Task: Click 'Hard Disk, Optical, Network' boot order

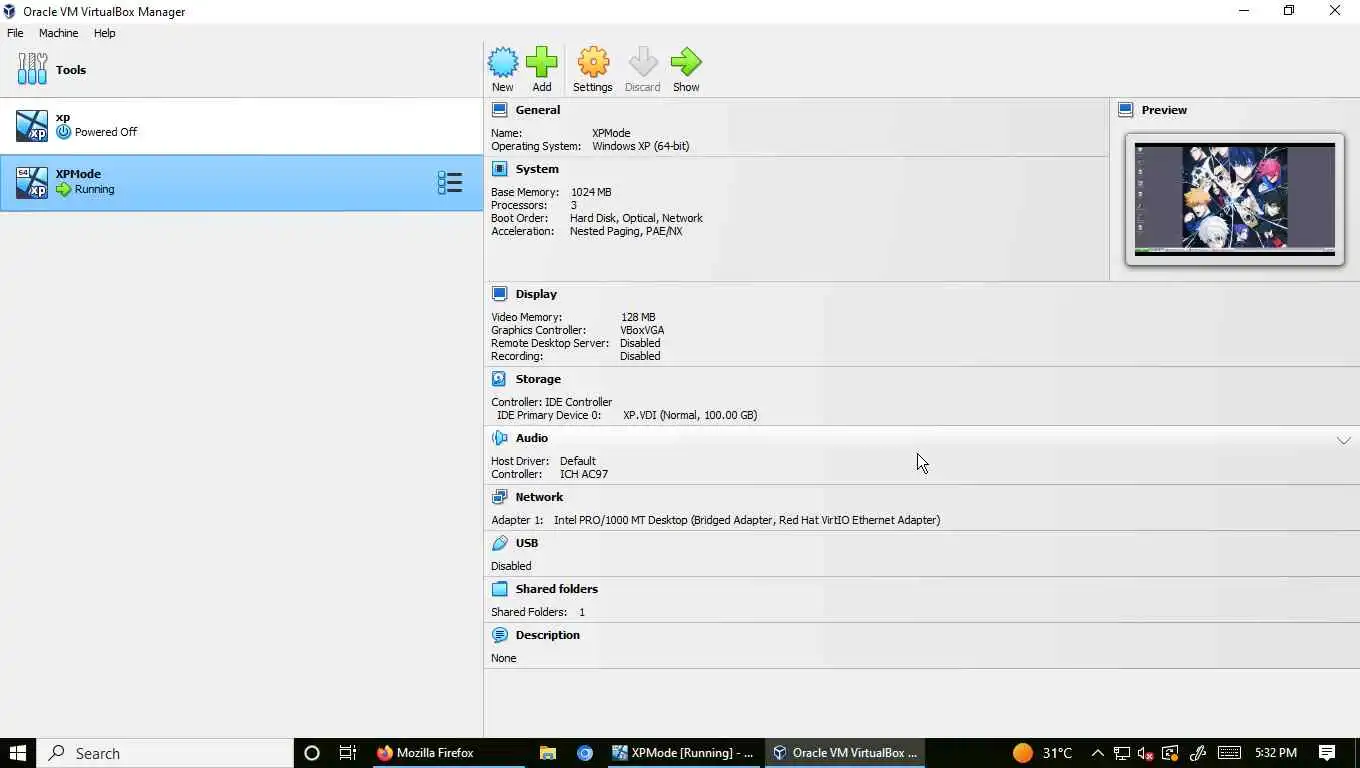Action: click(x=636, y=218)
